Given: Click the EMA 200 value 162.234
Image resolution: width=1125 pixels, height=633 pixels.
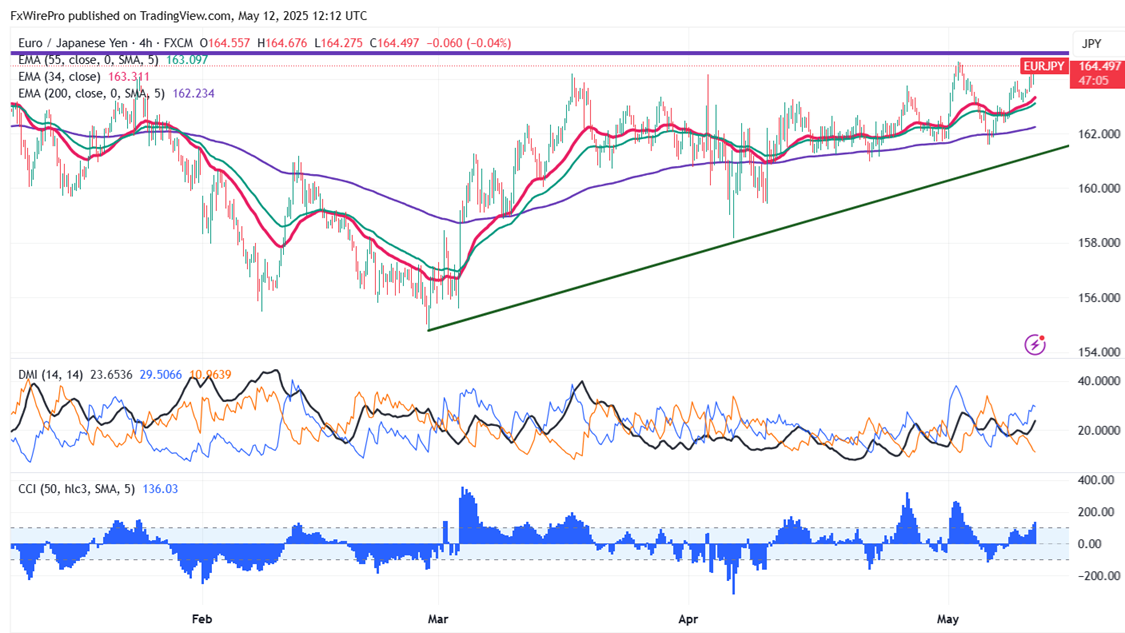Looking at the screenshot, I should (x=193, y=93).
